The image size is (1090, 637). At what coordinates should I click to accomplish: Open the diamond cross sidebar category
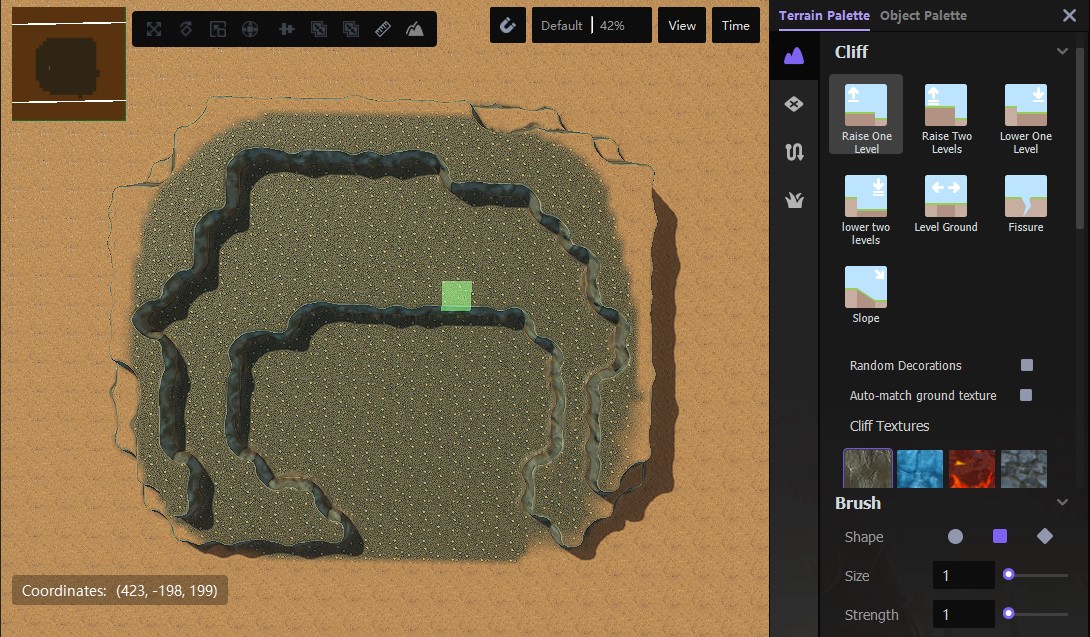(794, 104)
